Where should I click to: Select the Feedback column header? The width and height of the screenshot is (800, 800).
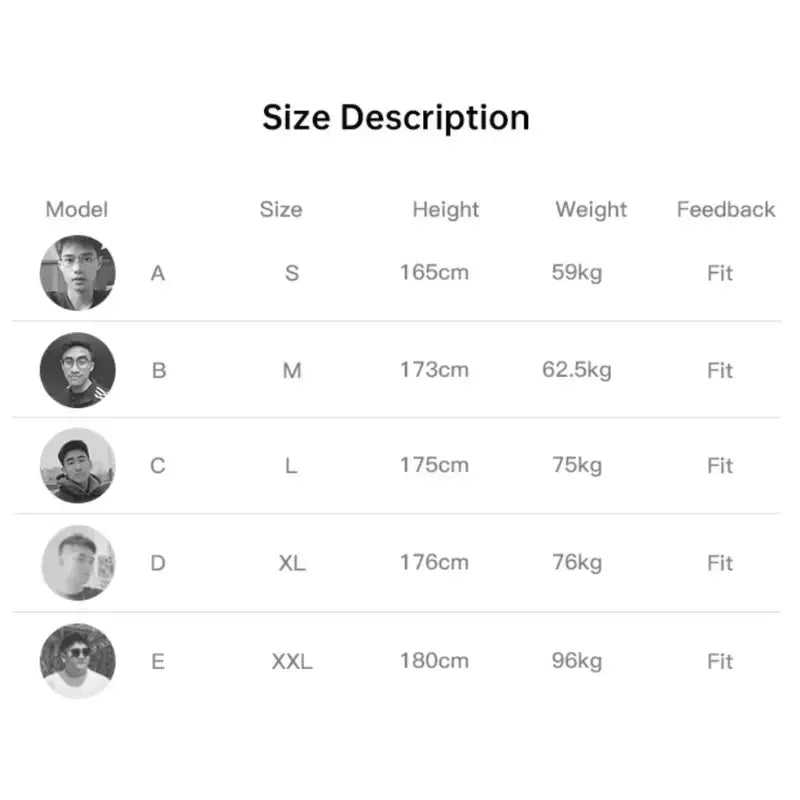click(726, 210)
